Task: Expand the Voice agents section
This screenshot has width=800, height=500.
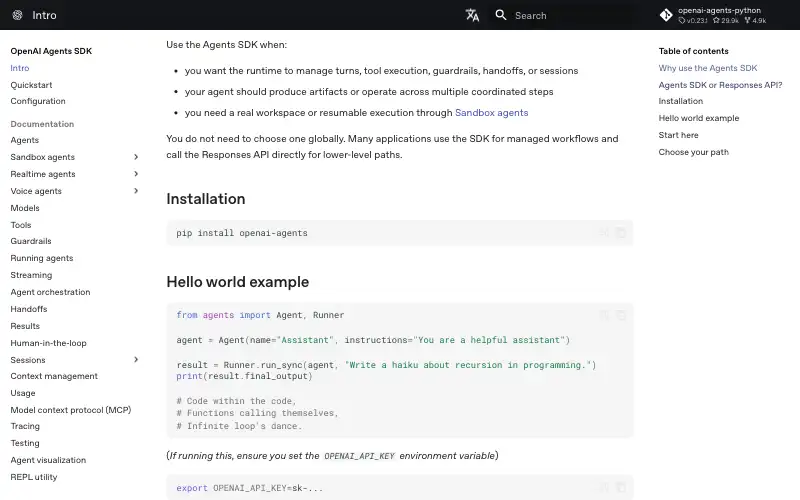Action: click(x=136, y=191)
